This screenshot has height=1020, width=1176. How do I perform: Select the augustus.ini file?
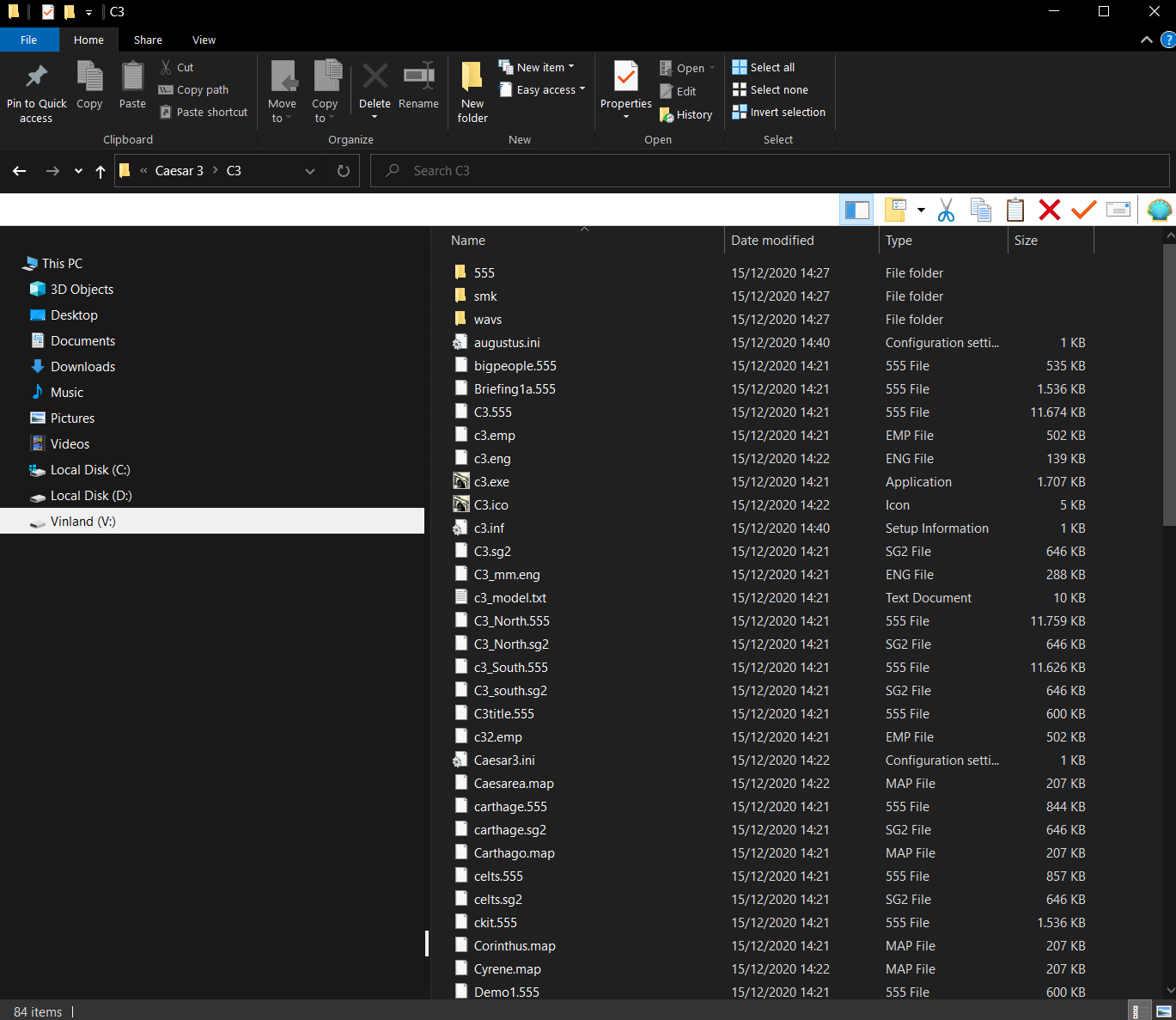[x=507, y=342]
